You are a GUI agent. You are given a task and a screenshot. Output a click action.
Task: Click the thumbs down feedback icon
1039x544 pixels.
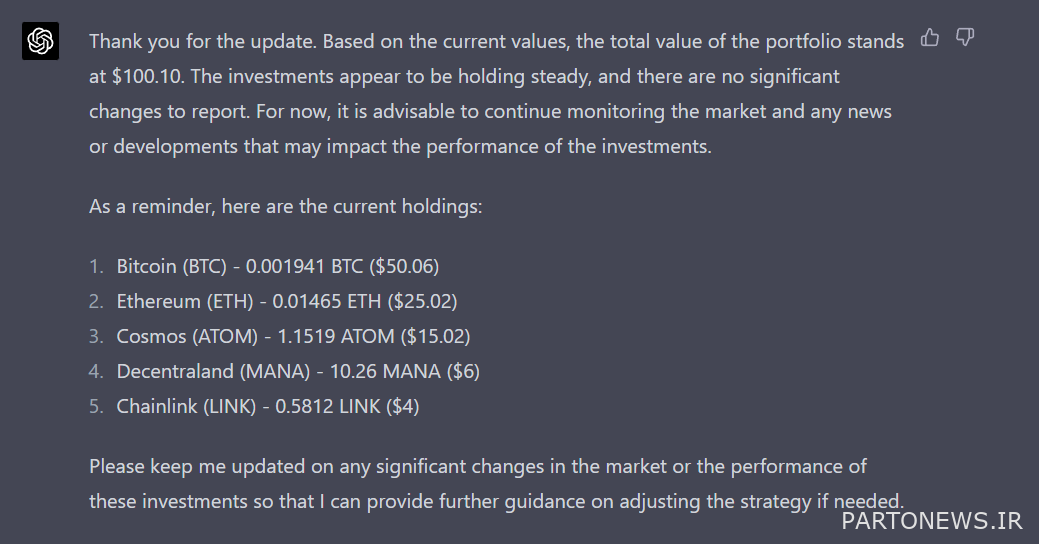pyautogui.click(x=965, y=38)
